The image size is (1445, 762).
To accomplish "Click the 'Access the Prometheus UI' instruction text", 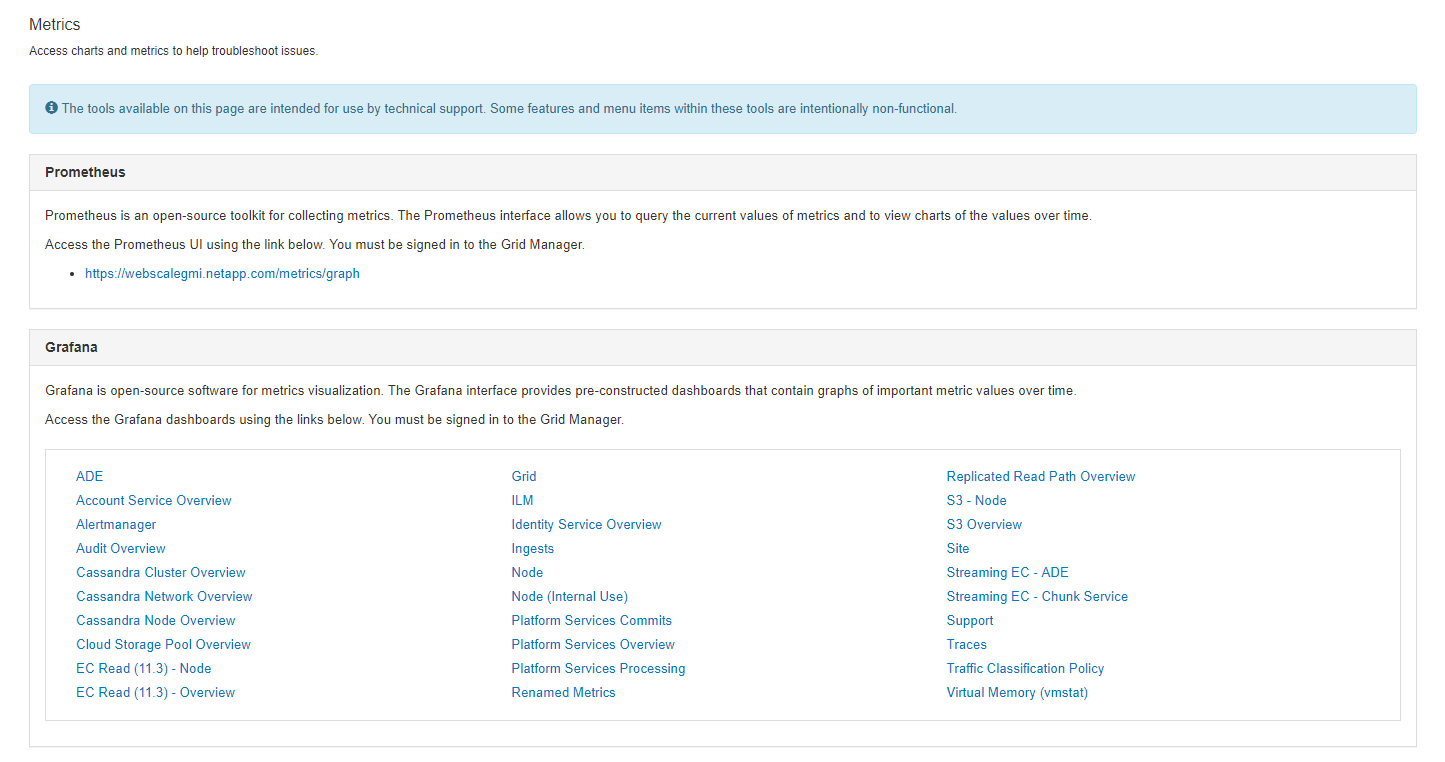I will 315,244.
